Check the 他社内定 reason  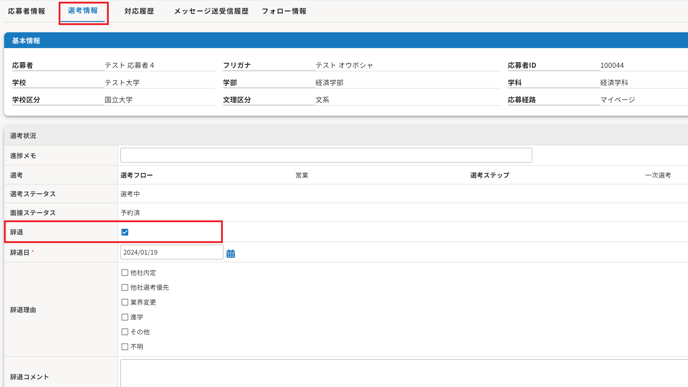coord(125,272)
